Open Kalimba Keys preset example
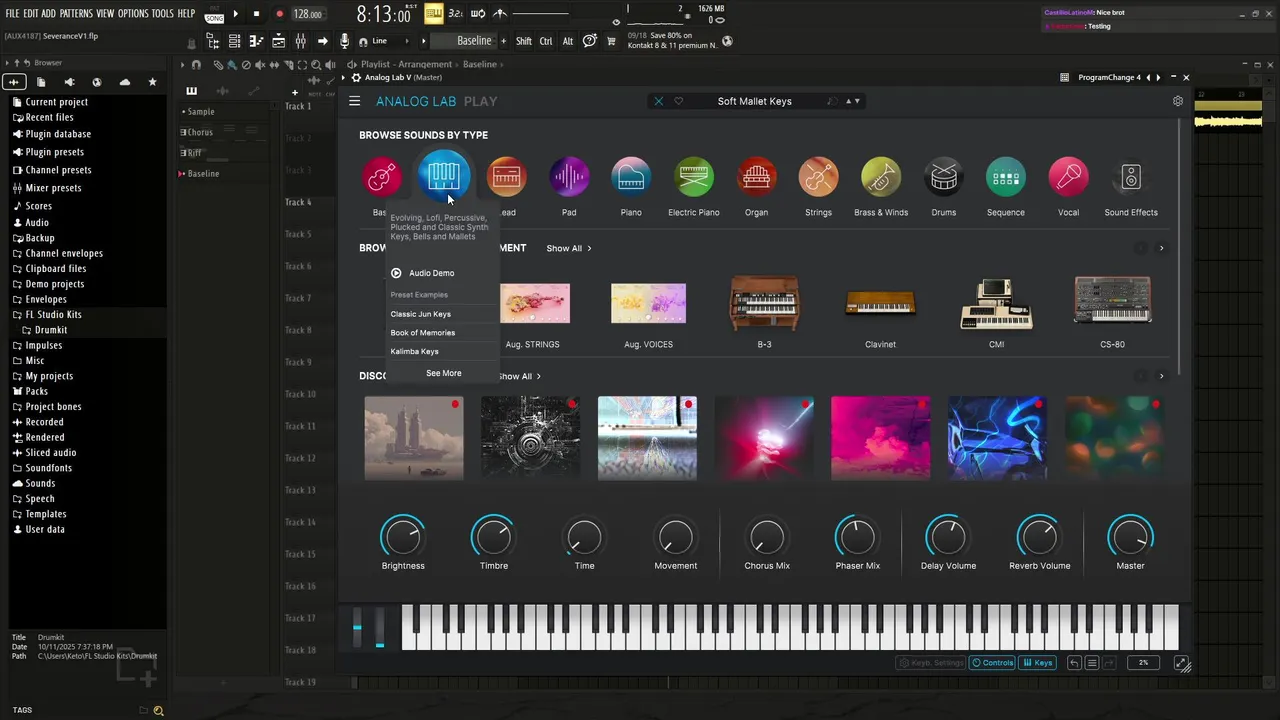Image resolution: width=1280 pixels, height=720 pixels. (x=415, y=352)
